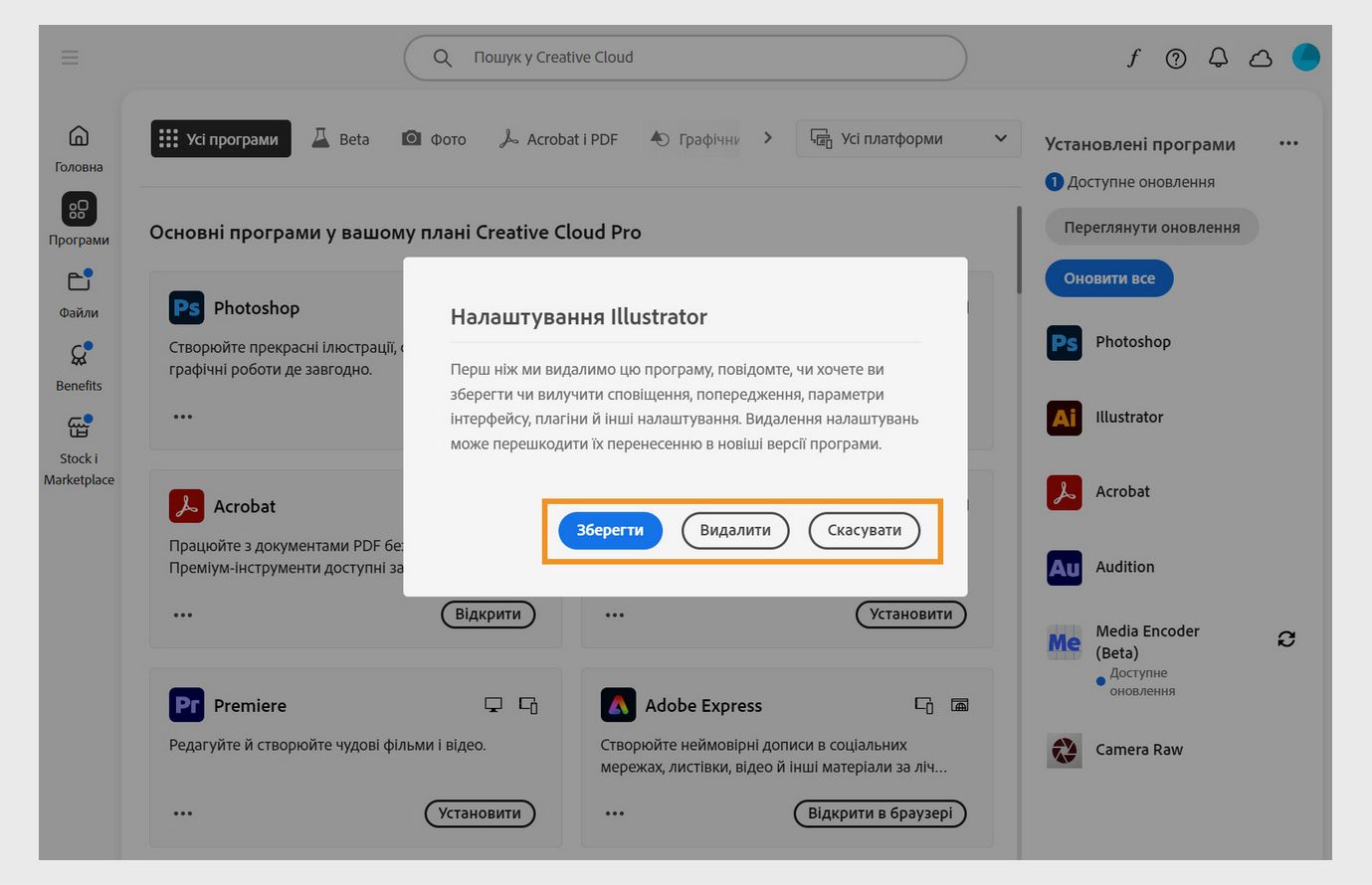Click Camera Raw name in installed programs

click(x=1139, y=750)
